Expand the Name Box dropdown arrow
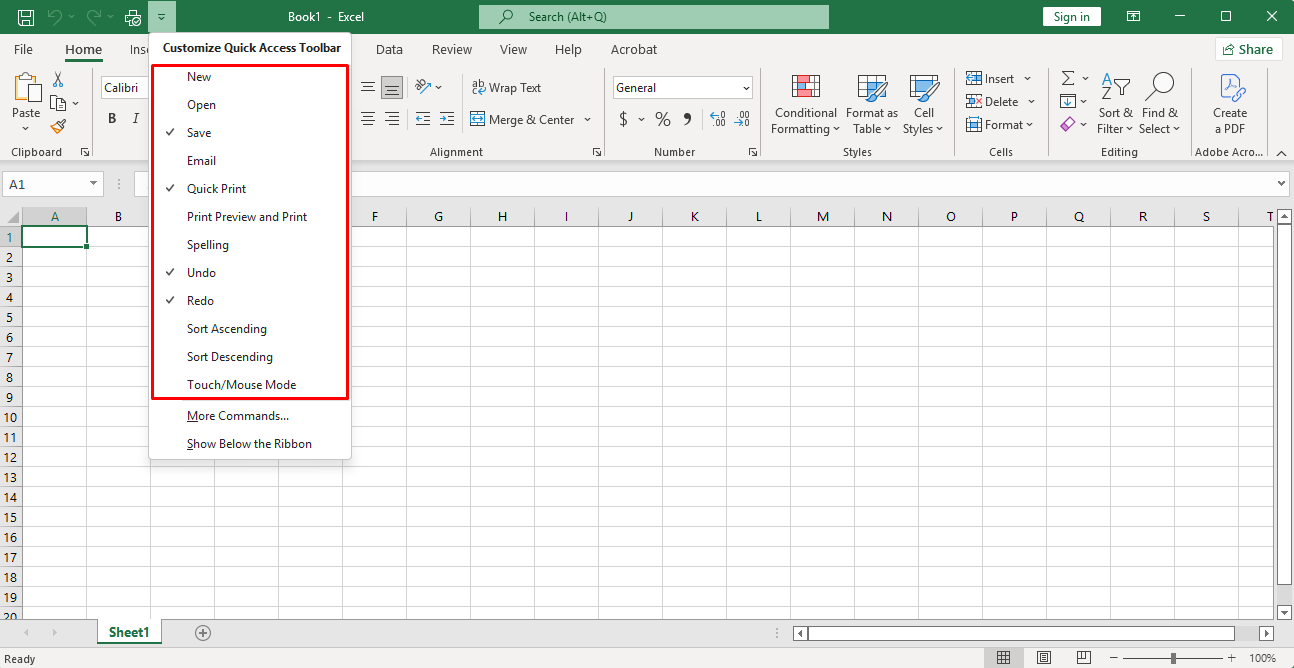The image size is (1294, 668). pyautogui.click(x=94, y=185)
